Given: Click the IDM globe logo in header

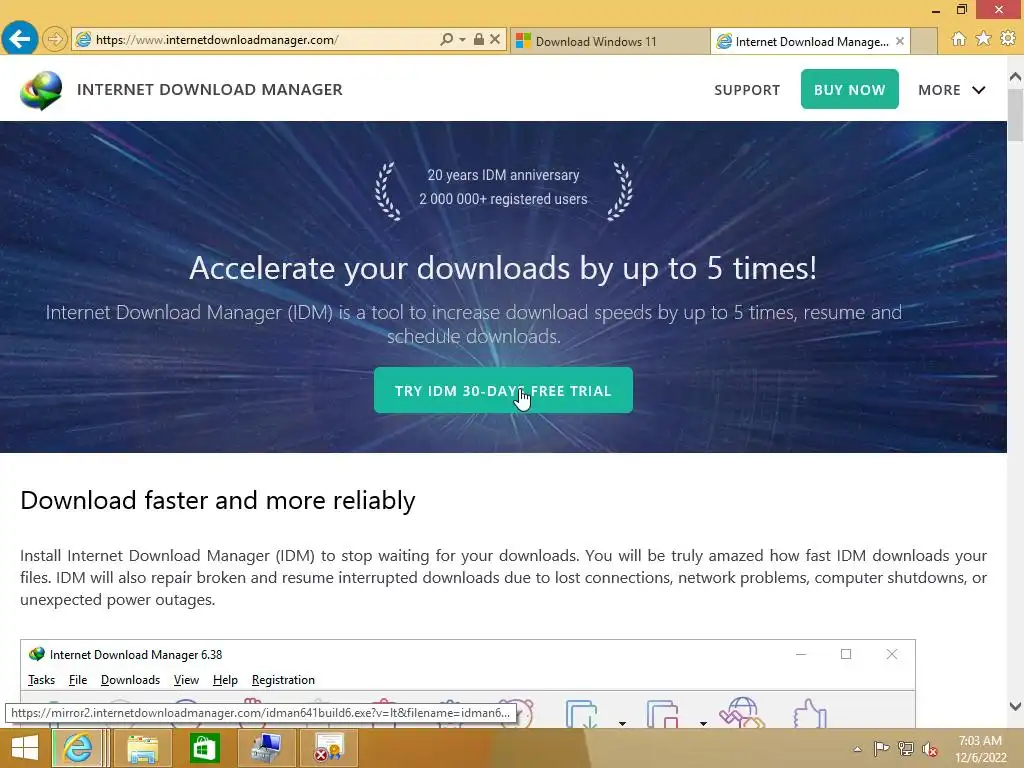Looking at the screenshot, I should point(41,90).
